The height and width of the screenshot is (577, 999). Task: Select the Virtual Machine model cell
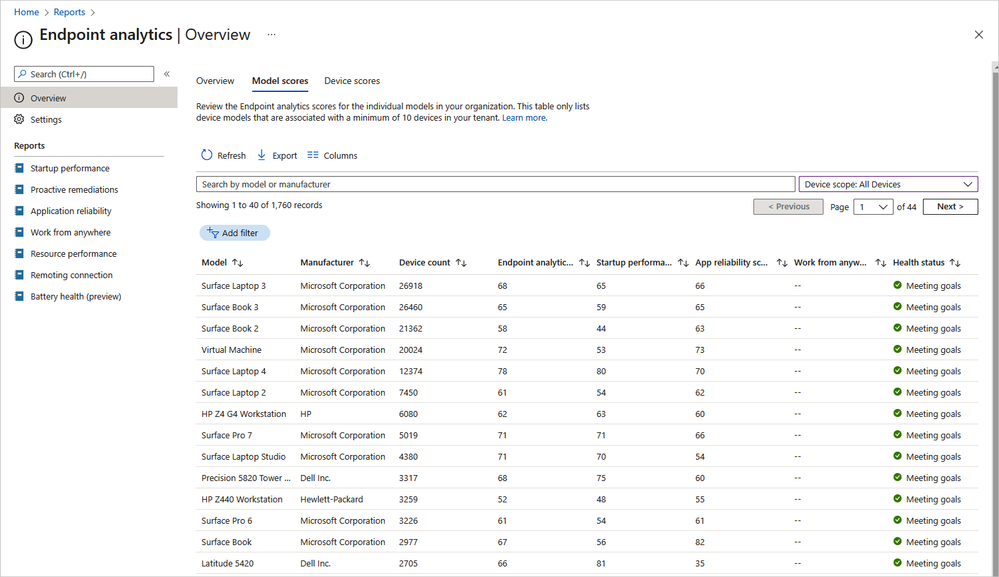[x=231, y=350]
